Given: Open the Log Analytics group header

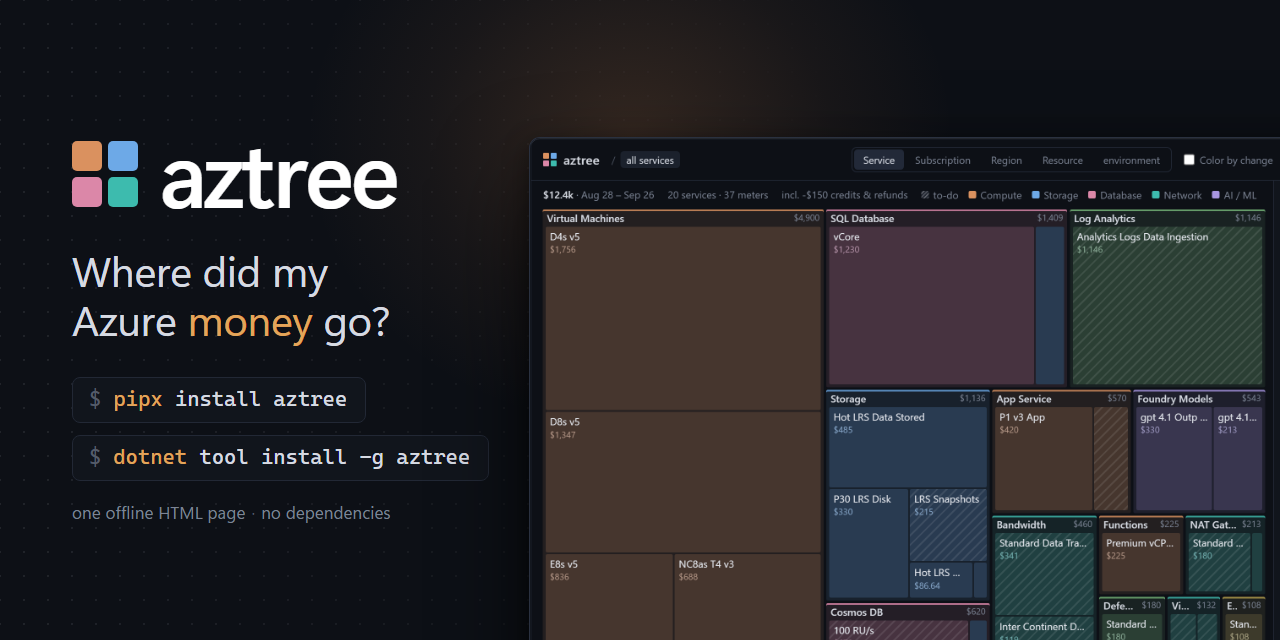Looking at the screenshot, I should [1167, 218].
